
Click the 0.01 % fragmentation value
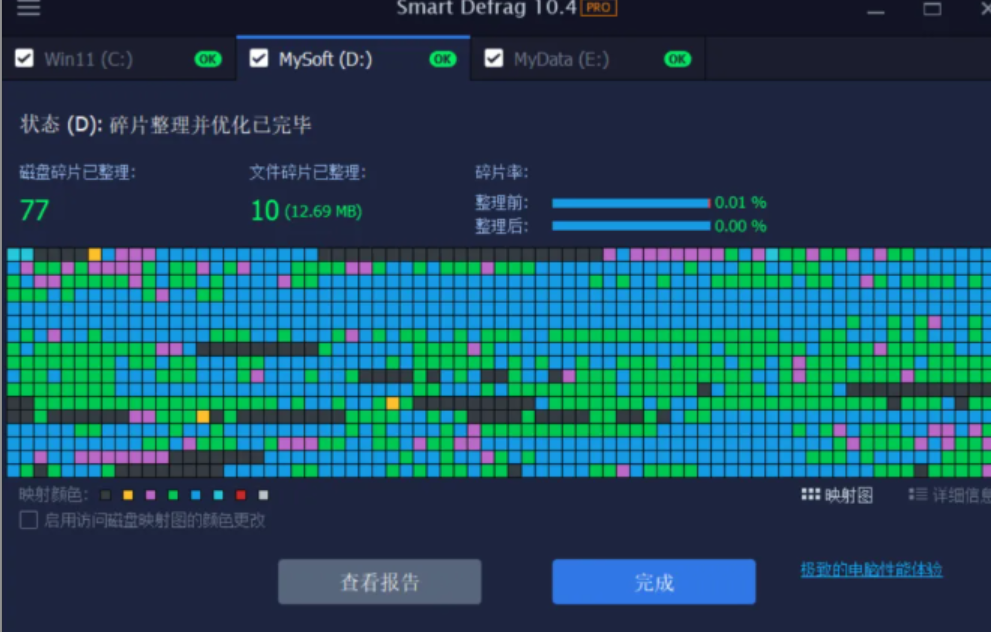[x=740, y=203]
